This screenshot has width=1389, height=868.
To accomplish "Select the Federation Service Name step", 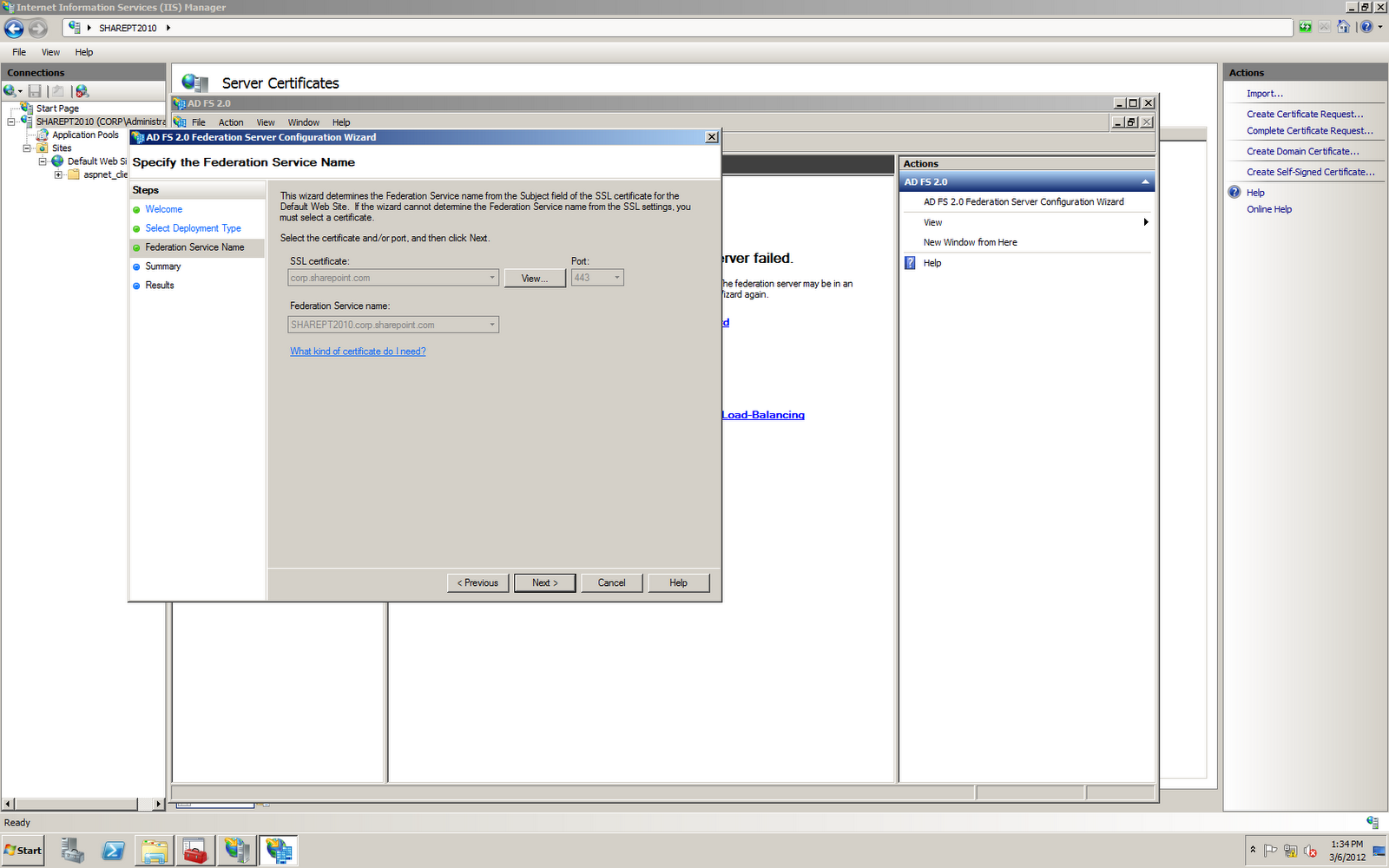I will pyautogui.click(x=194, y=247).
